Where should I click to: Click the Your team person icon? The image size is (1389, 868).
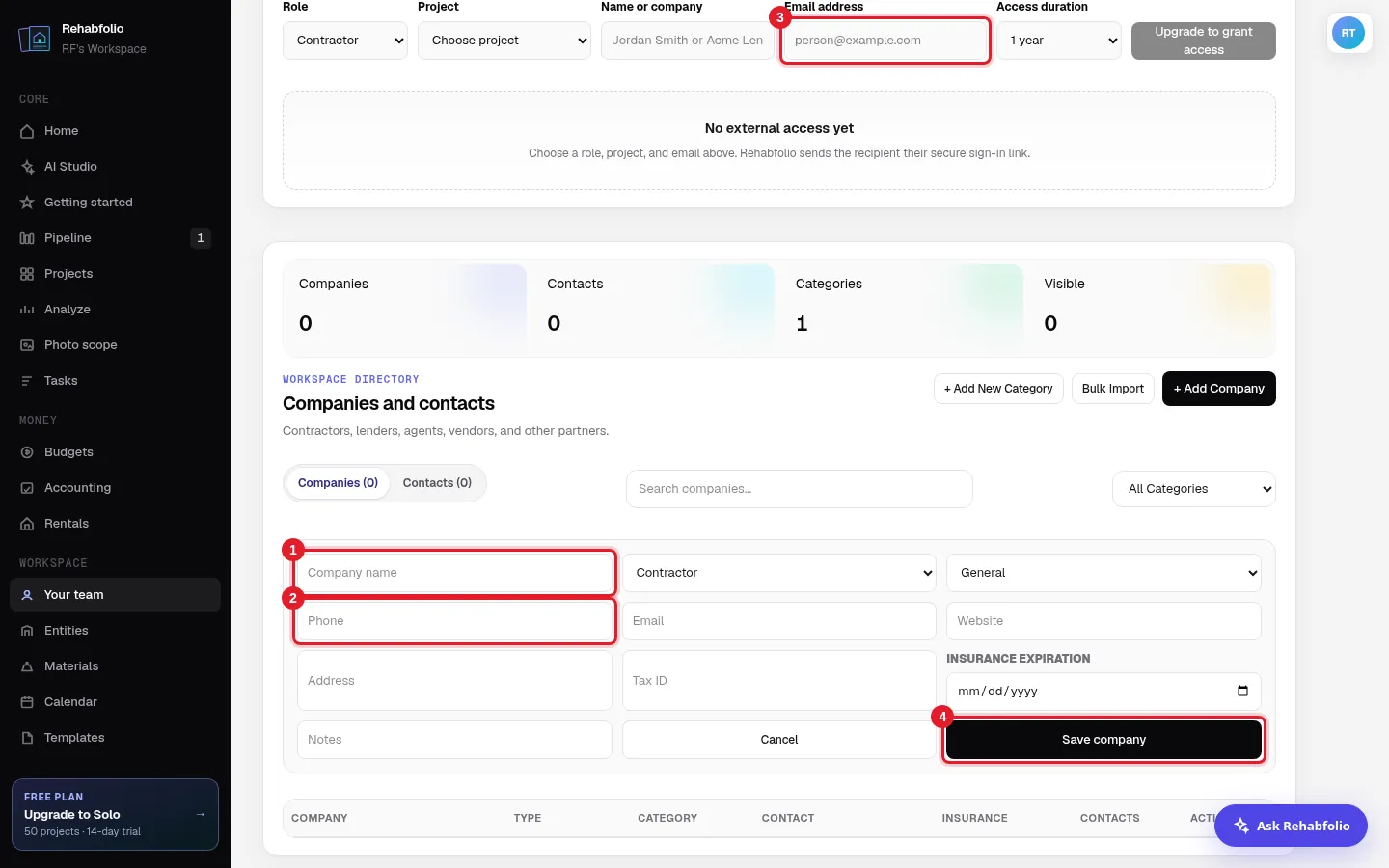(27, 595)
